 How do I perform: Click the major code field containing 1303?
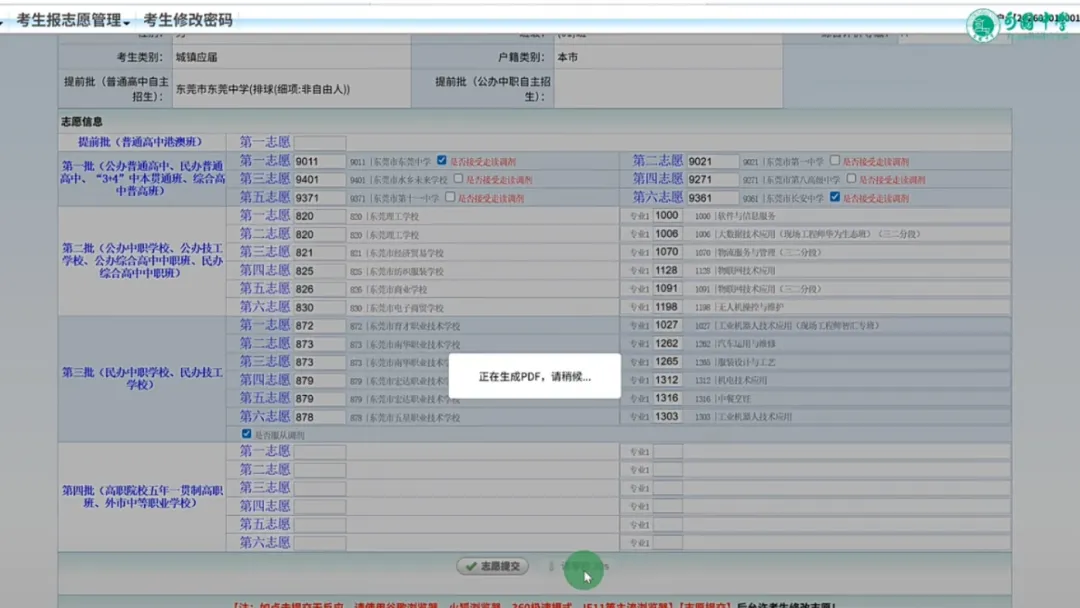[667, 417]
